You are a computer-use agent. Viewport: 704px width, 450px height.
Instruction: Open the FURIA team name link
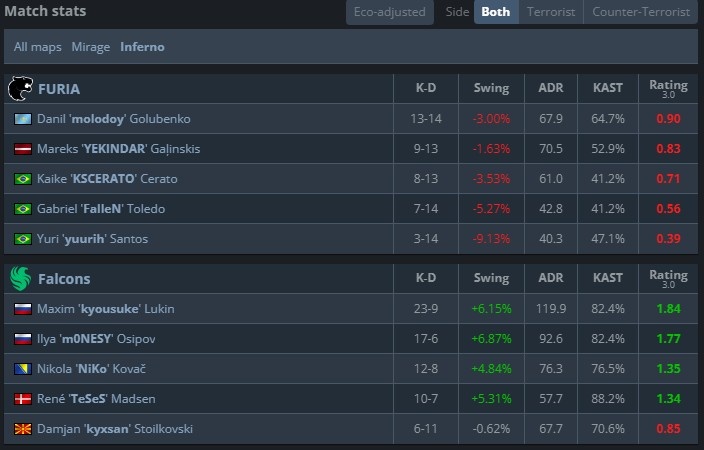click(x=58, y=88)
